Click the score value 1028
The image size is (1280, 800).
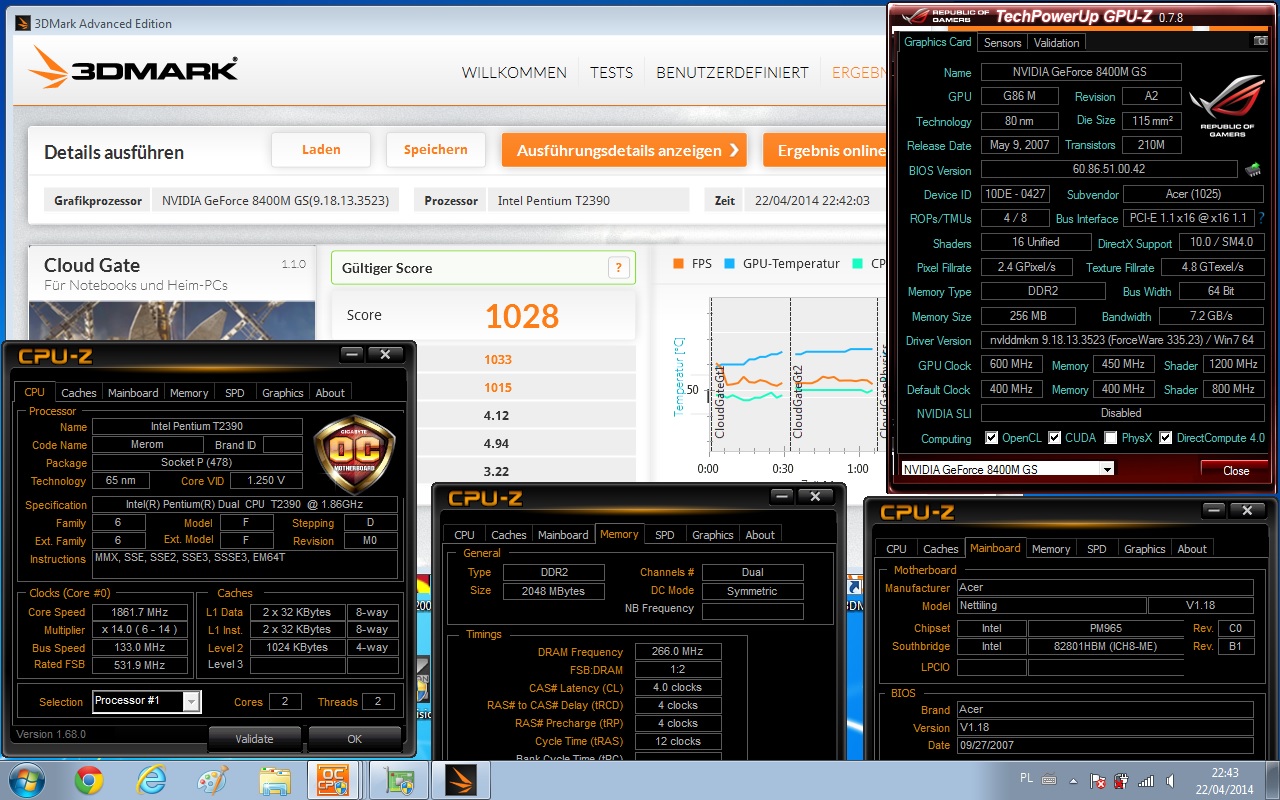[x=522, y=316]
